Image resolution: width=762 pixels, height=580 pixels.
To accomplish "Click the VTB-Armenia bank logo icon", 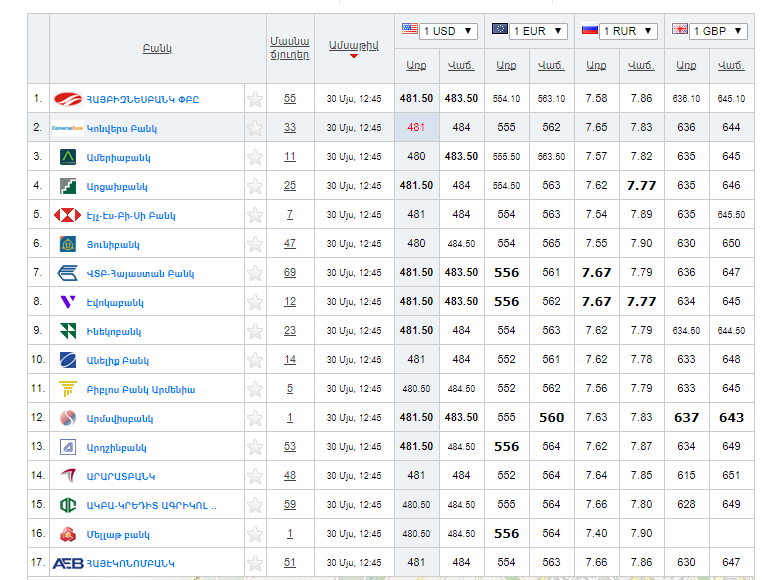I will click(x=68, y=273).
